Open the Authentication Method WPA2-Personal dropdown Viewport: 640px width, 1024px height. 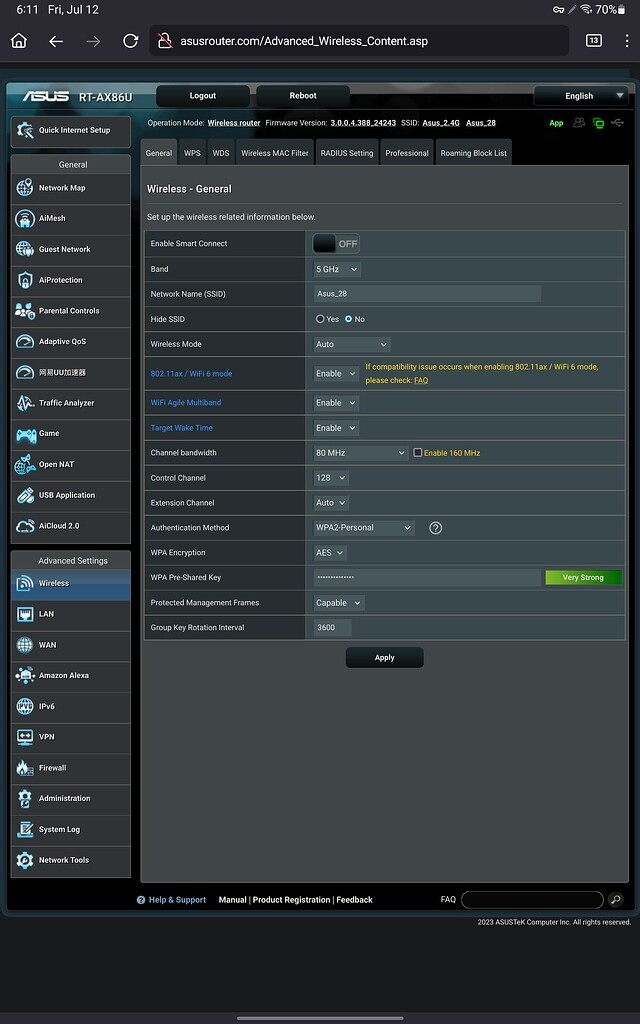pos(364,528)
